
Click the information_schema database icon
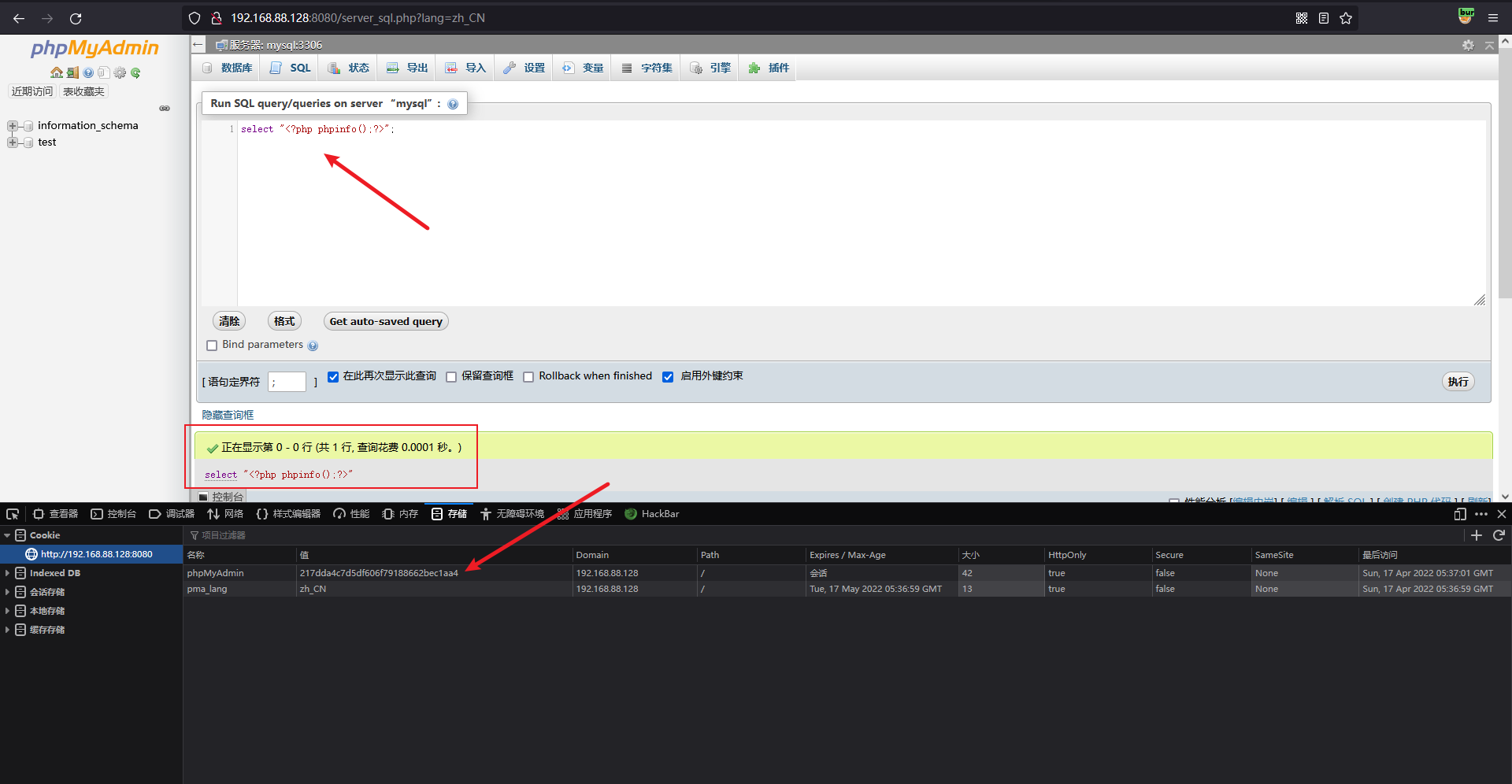(x=28, y=126)
